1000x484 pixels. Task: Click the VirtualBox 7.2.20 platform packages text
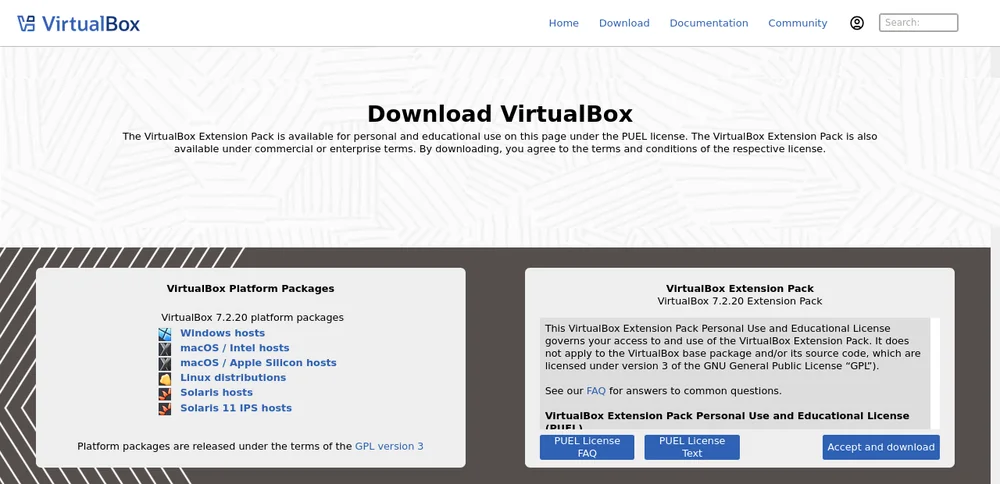[253, 317]
